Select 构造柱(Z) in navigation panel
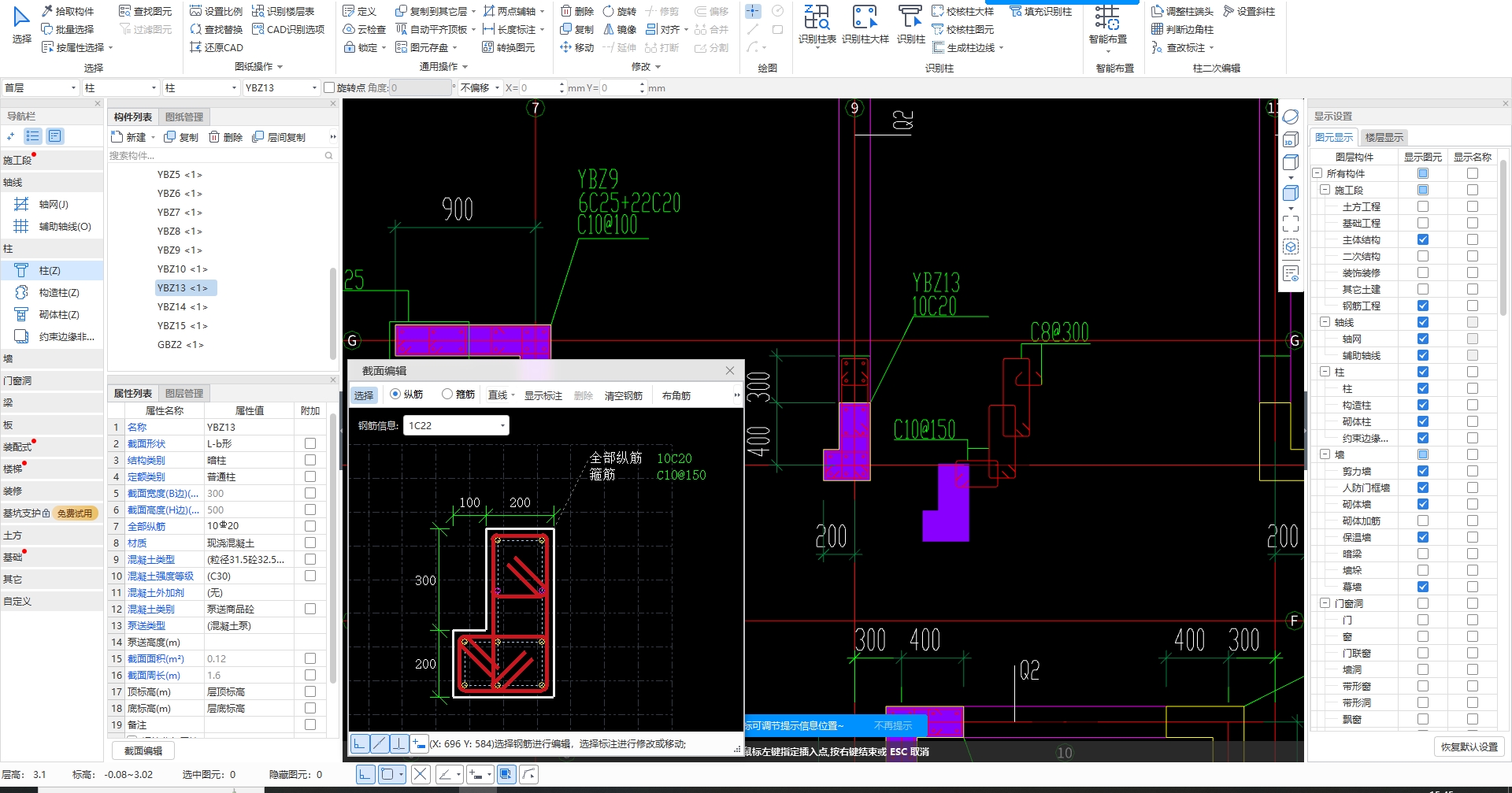This screenshot has width=1512, height=793. [x=52, y=292]
